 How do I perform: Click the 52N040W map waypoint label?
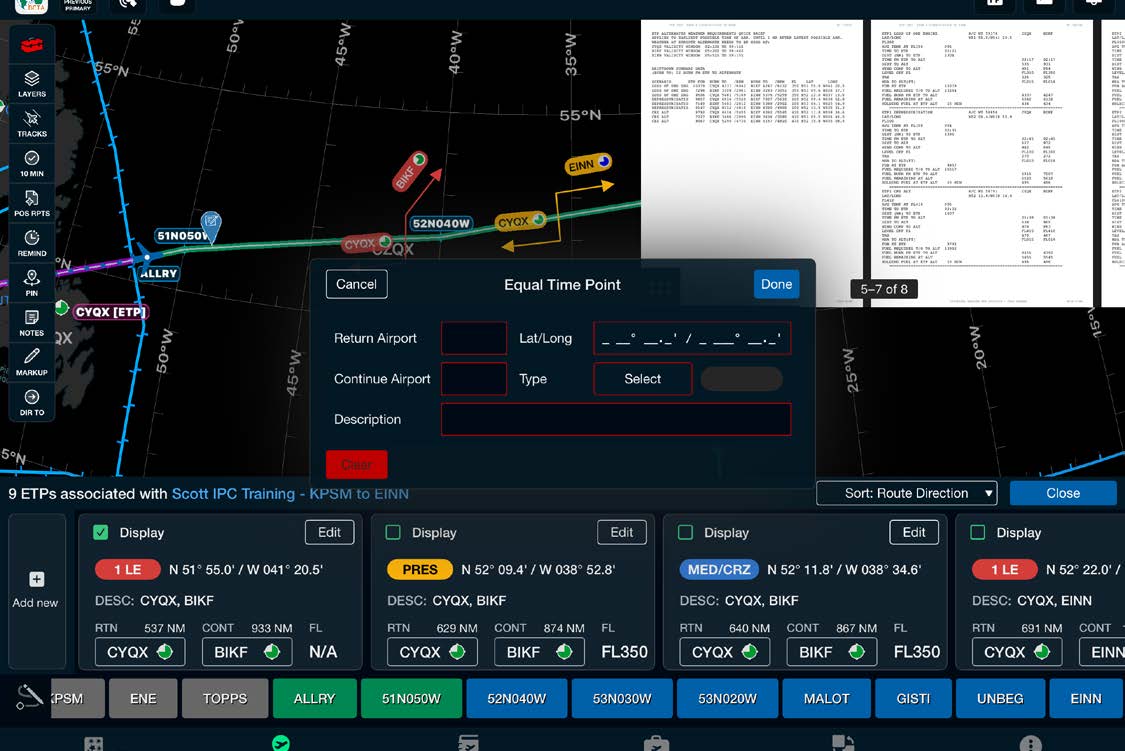tap(441, 223)
